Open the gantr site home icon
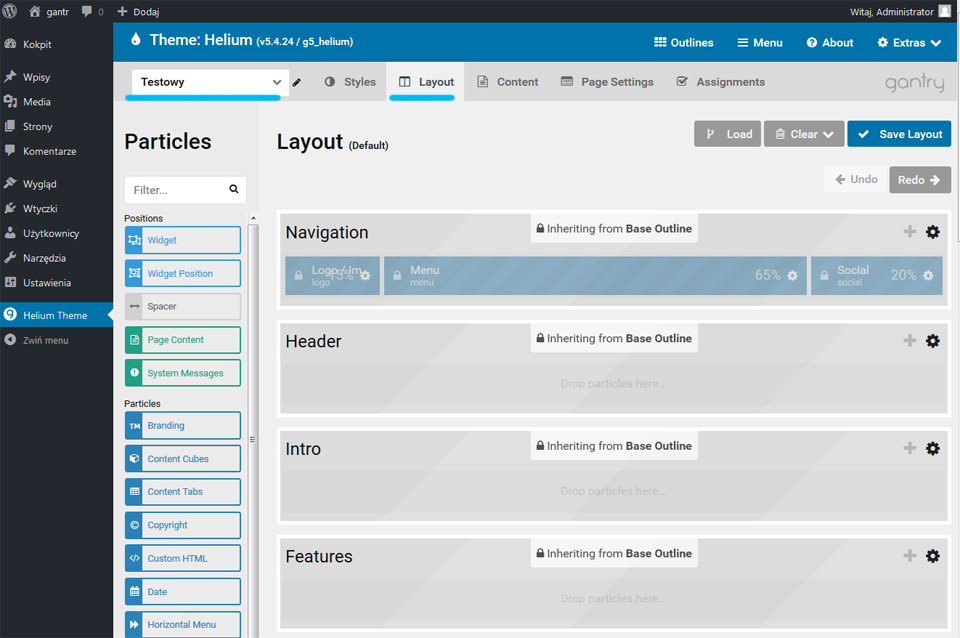960x638 pixels. [x=35, y=11]
